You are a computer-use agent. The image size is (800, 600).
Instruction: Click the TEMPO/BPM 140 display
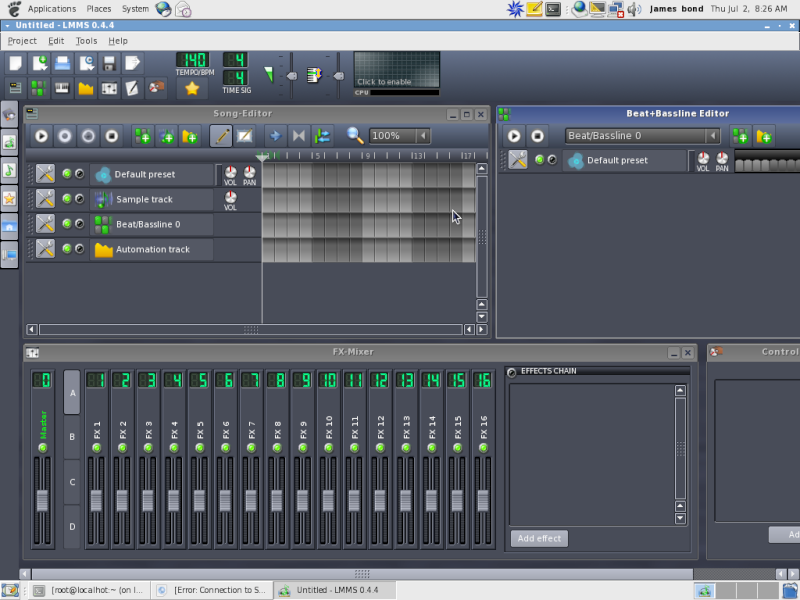point(193,60)
